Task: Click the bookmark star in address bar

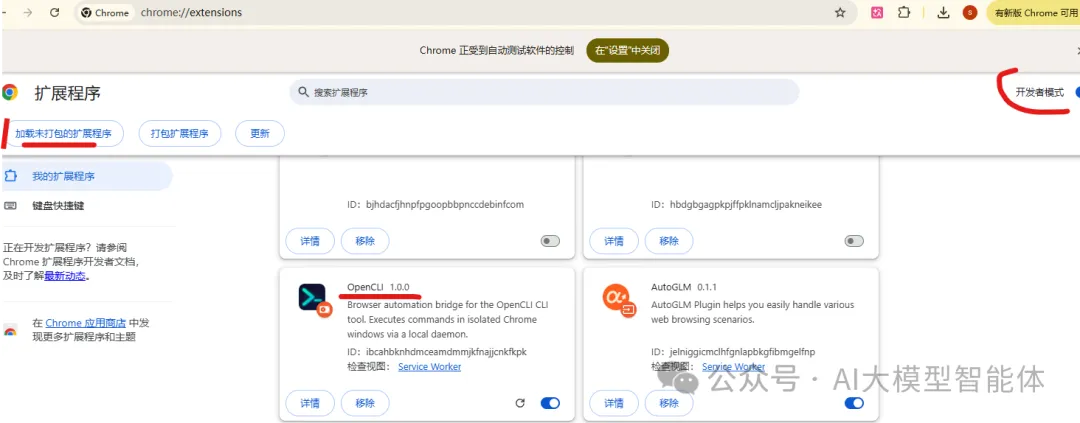Action: tap(840, 13)
